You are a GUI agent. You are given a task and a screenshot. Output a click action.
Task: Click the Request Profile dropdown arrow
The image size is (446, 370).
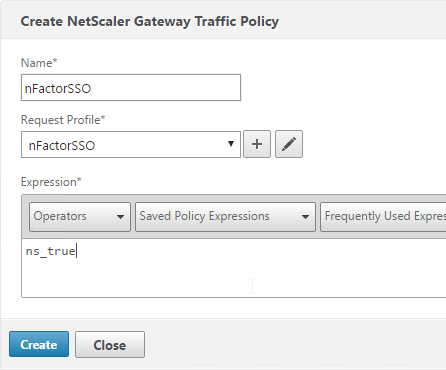coord(231,144)
